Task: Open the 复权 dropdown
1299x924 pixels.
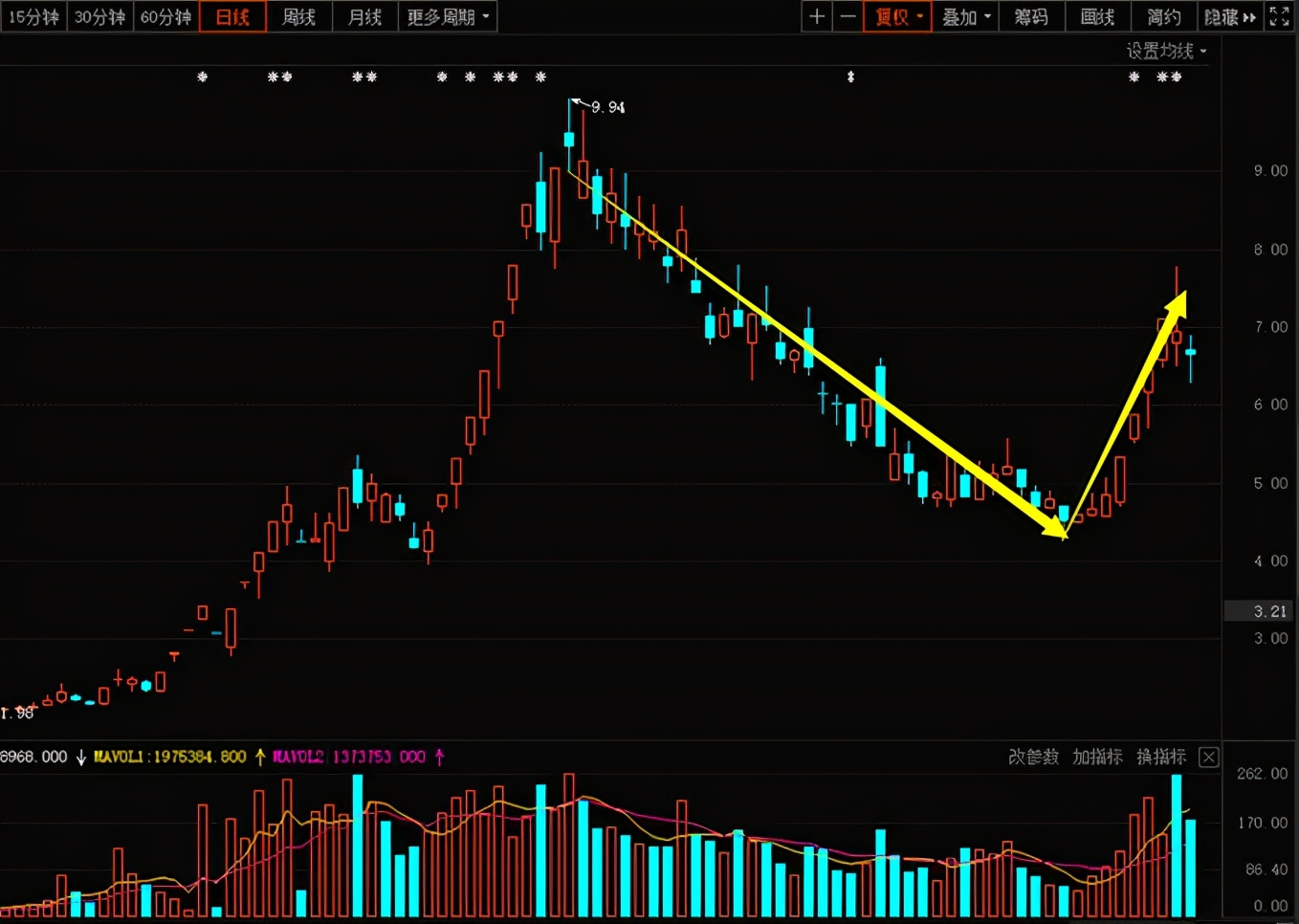Action: pos(897,17)
